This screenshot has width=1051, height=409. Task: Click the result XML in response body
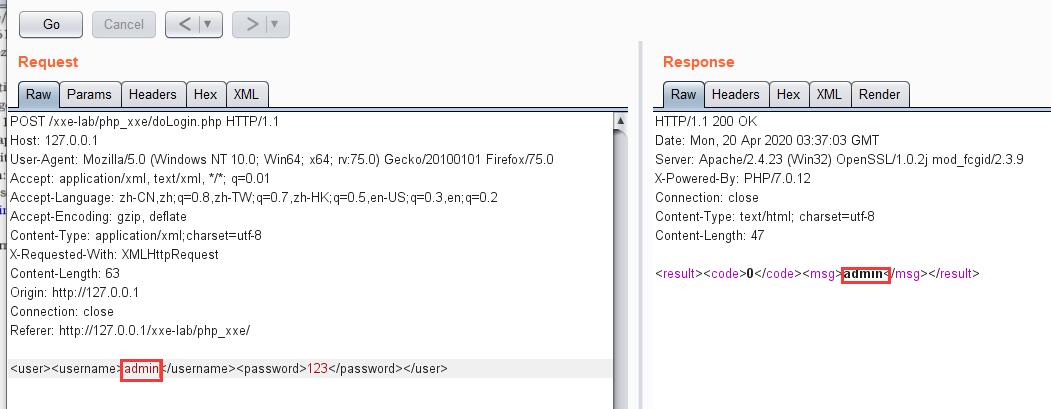(817, 274)
